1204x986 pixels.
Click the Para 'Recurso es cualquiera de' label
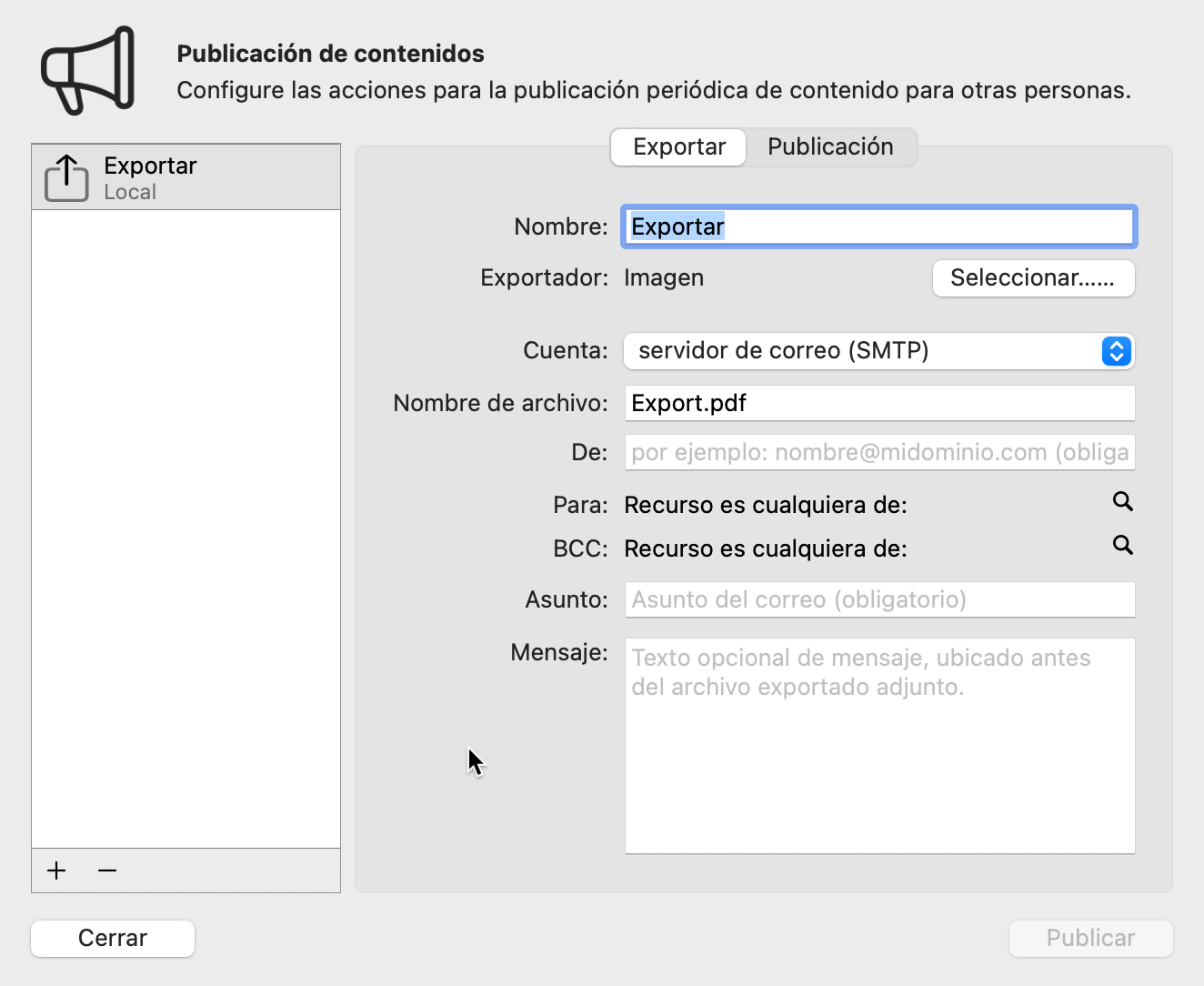pos(765,505)
